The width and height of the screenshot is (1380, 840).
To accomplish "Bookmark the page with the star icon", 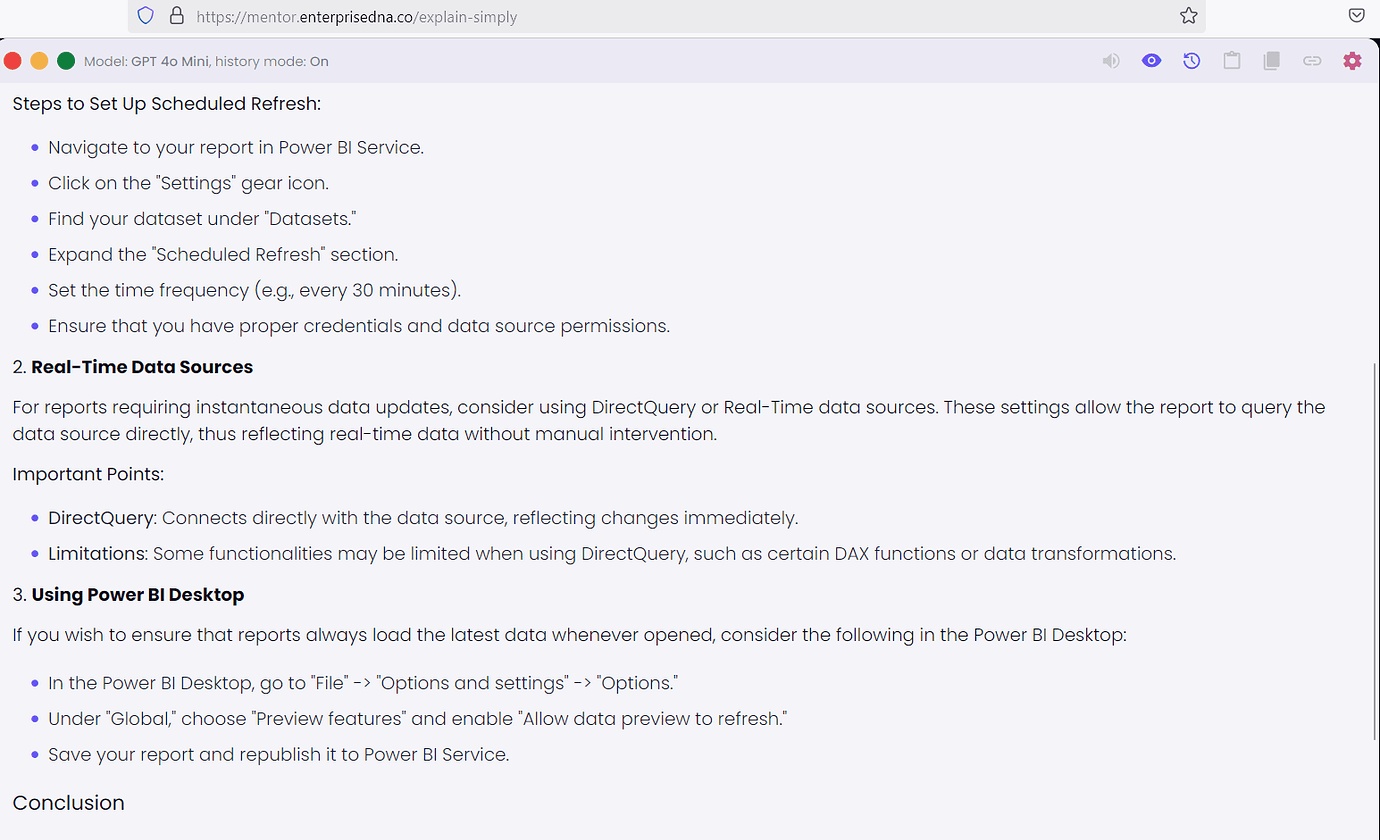I will pyautogui.click(x=1188, y=15).
